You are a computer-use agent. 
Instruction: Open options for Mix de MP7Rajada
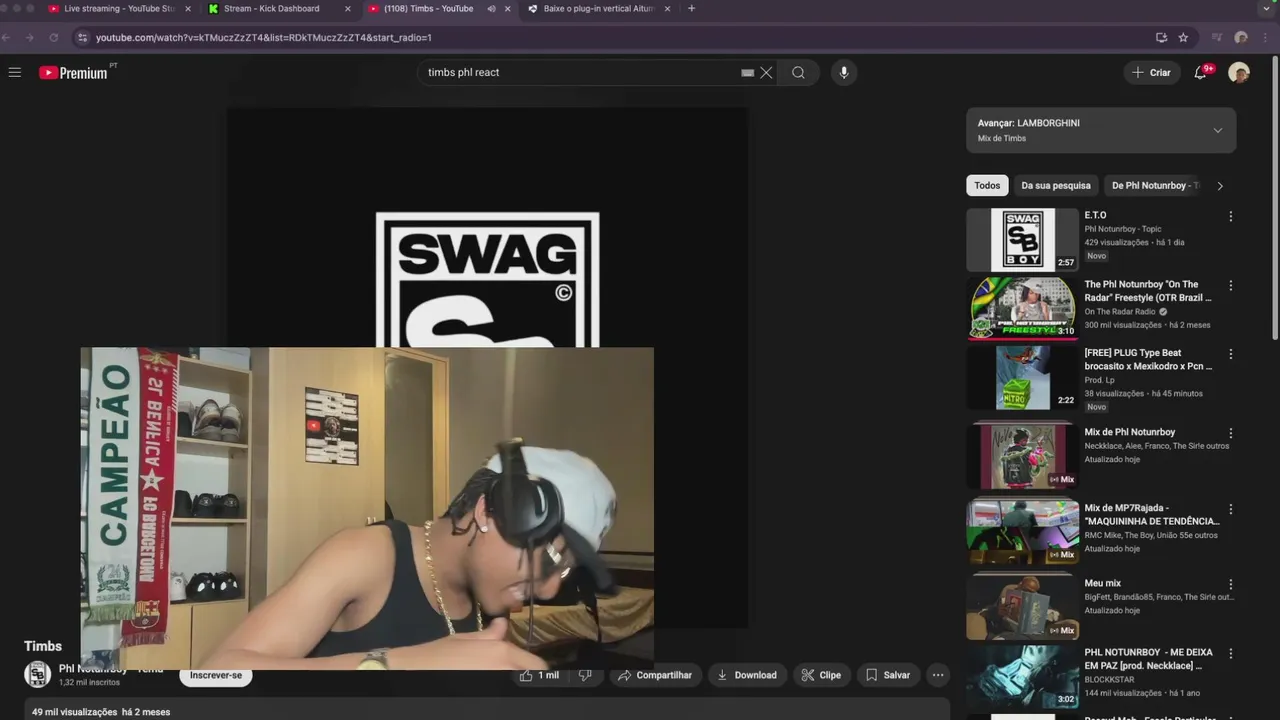[x=1231, y=509]
